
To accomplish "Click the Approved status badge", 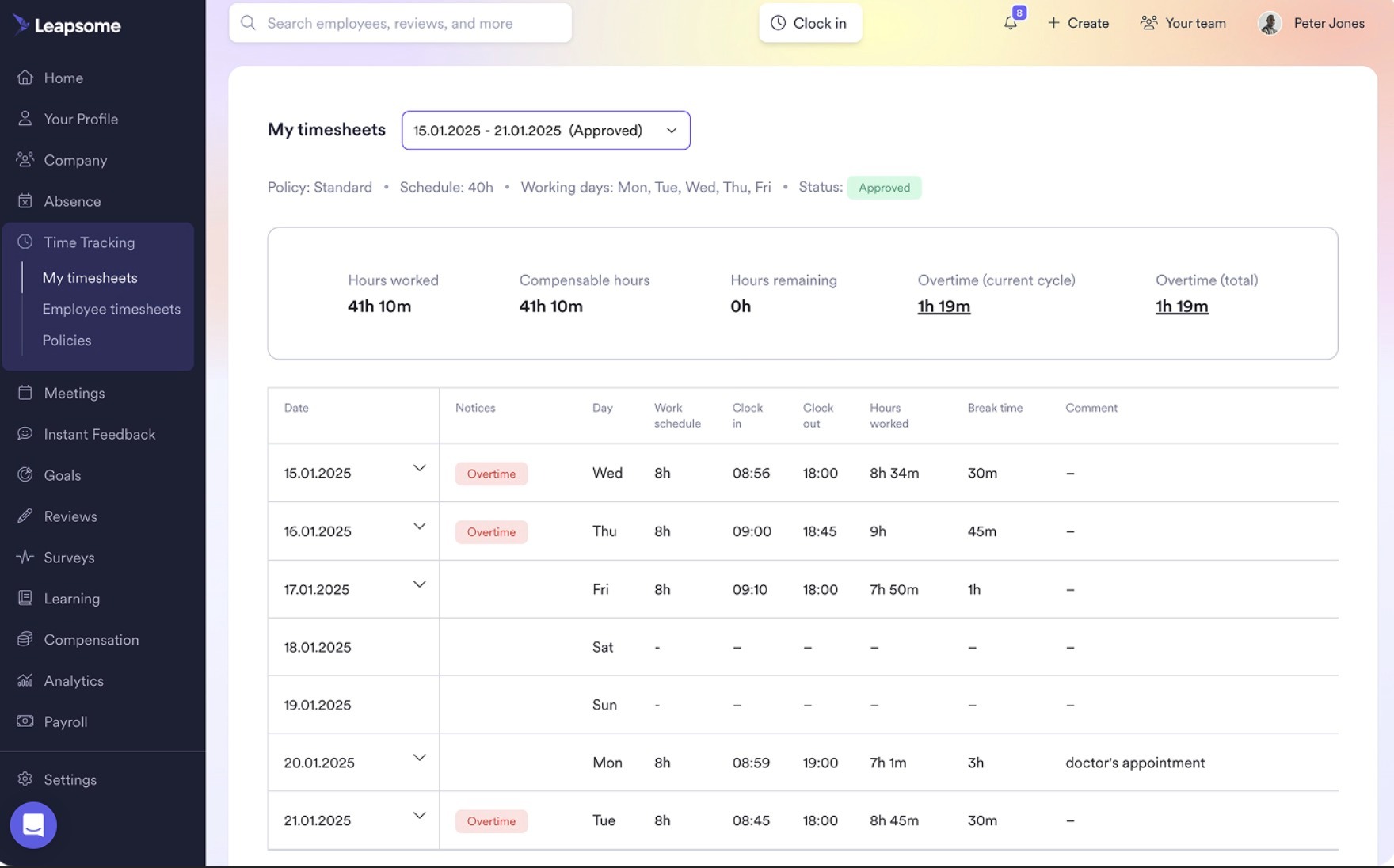I will [884, 188].
